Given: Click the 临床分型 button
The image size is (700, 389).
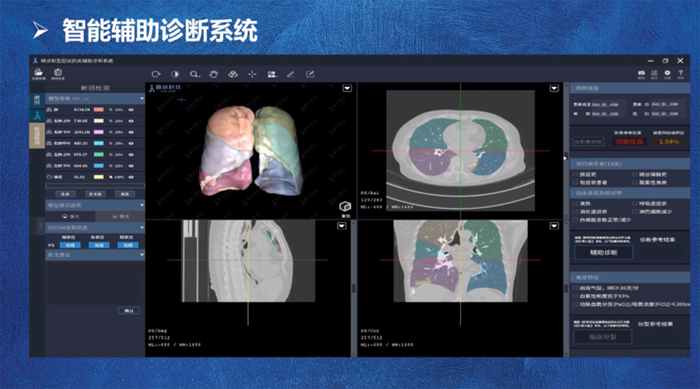Looking at the screenshot, I should coord(603,337).
